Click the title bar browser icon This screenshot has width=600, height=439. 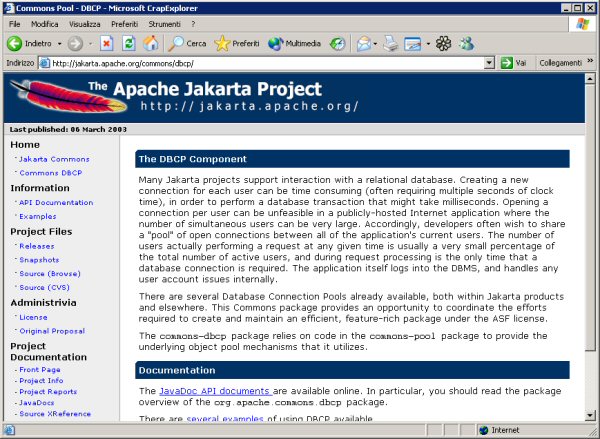9,8
